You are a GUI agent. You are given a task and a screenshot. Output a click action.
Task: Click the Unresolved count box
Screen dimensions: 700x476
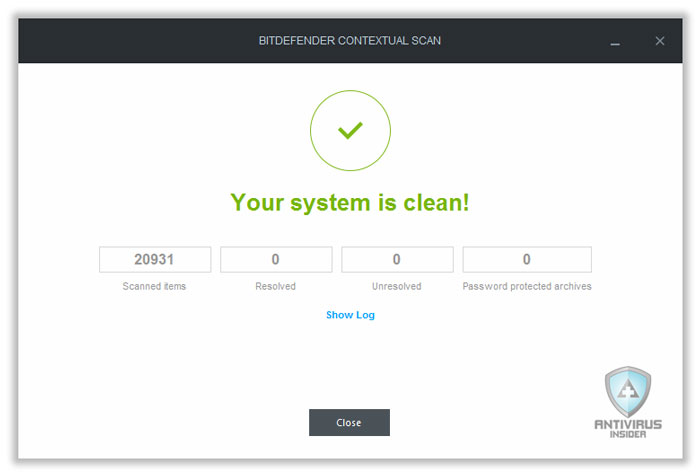point(397,259)
